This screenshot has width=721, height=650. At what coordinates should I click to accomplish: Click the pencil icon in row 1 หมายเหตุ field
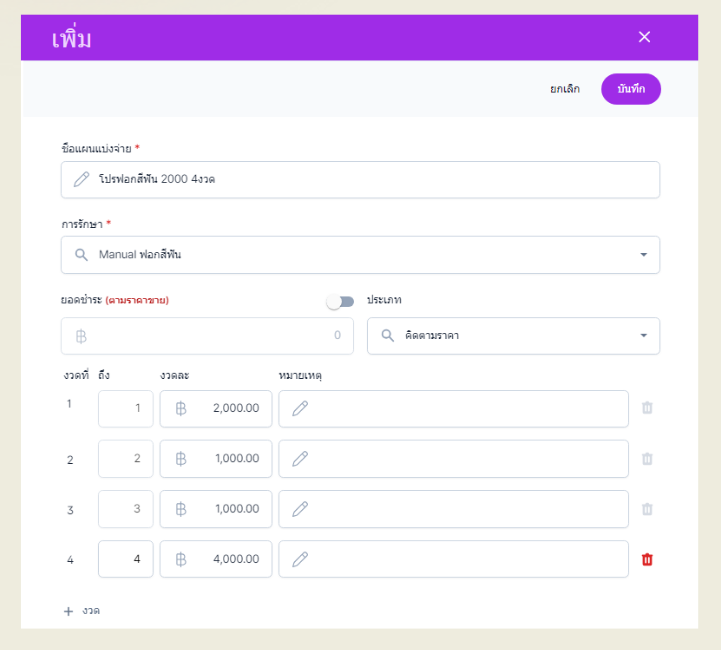(300, 408)
